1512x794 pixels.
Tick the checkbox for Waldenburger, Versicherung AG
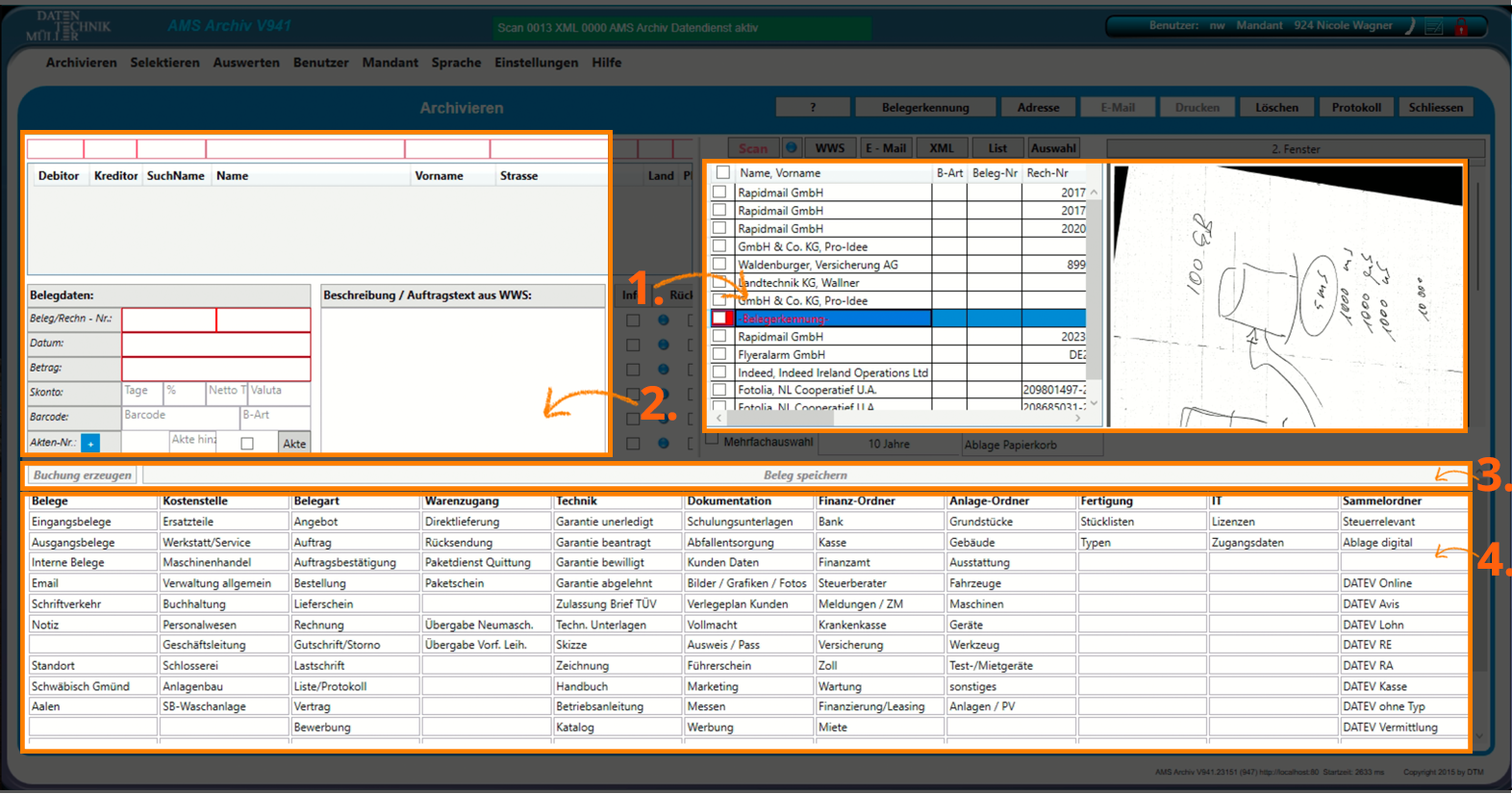[x=719, y=265]
